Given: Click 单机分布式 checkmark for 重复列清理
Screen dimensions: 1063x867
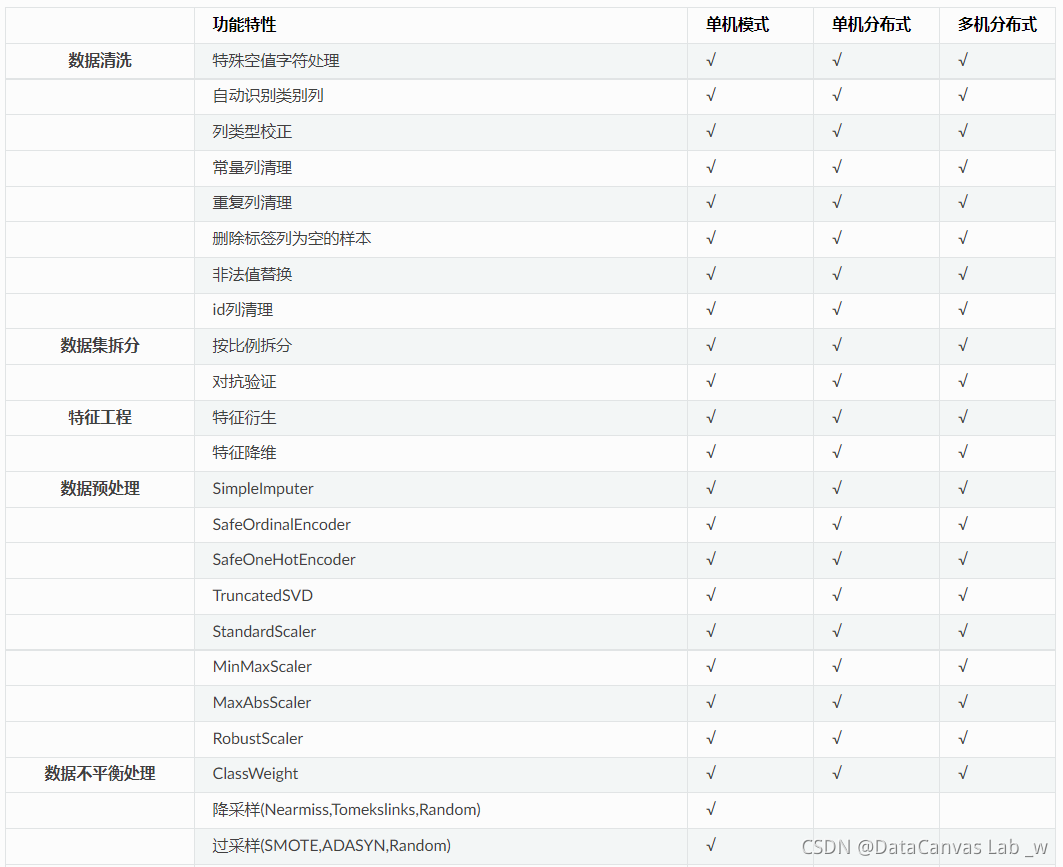Looking at the screenshot, I should (x=837, y=203).
